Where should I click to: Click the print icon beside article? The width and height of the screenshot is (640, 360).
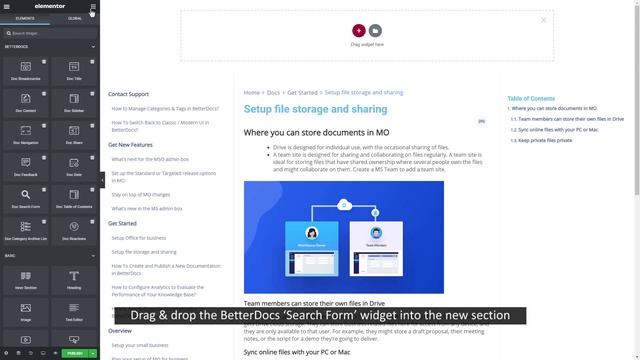[x=482, y=121]
